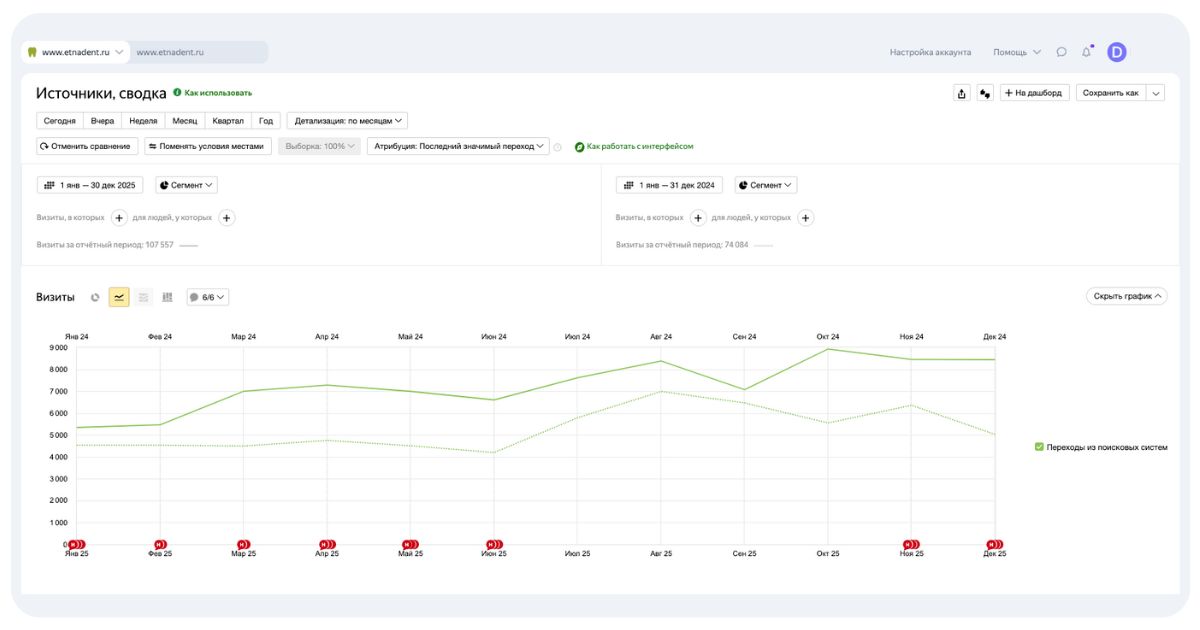Select the line chart view icon
Image resolution: width=1200 pixels, height=630 pixels.
tap(119, 297)
